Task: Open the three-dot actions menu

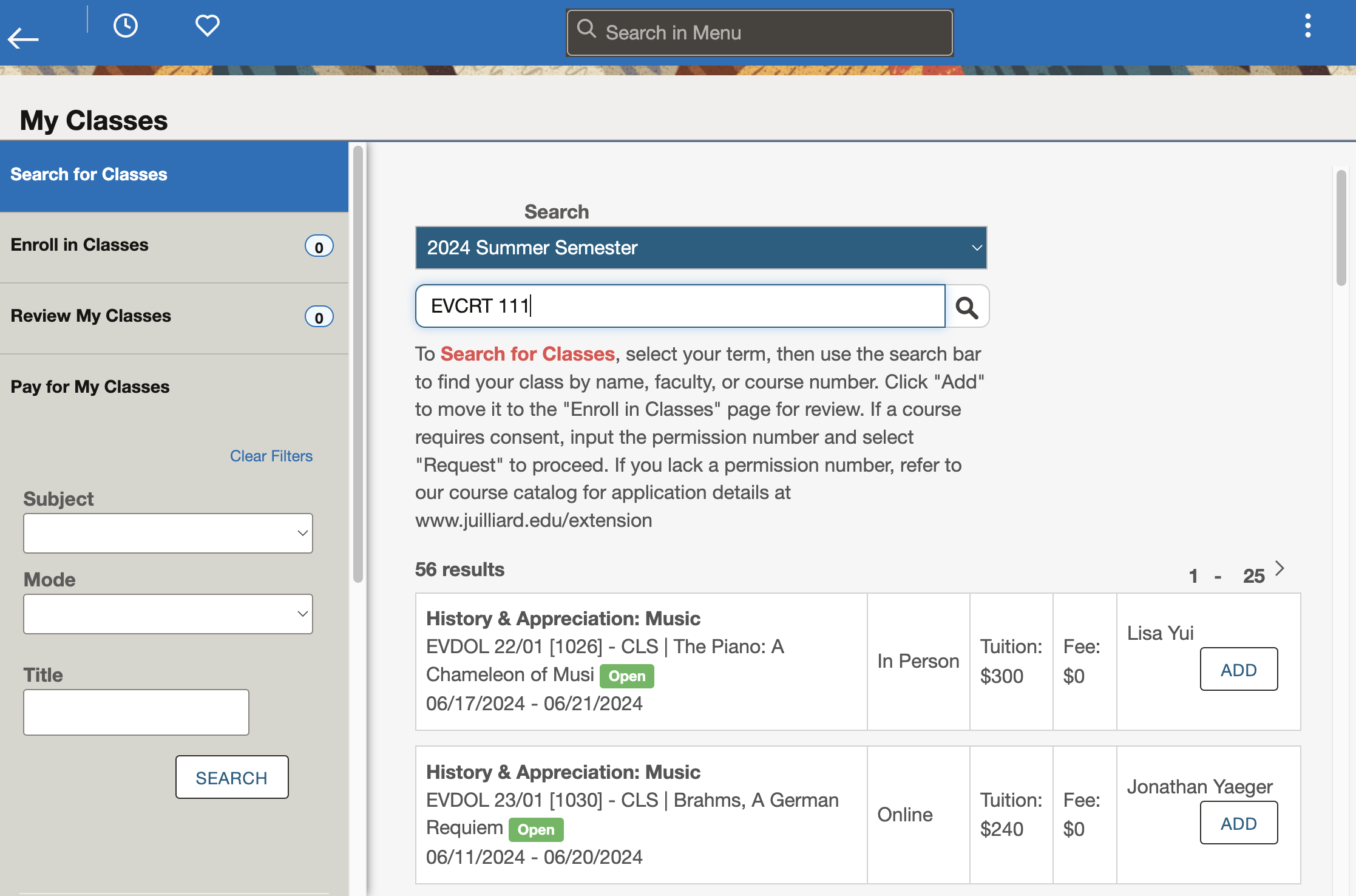Action: pos(1307,25)
